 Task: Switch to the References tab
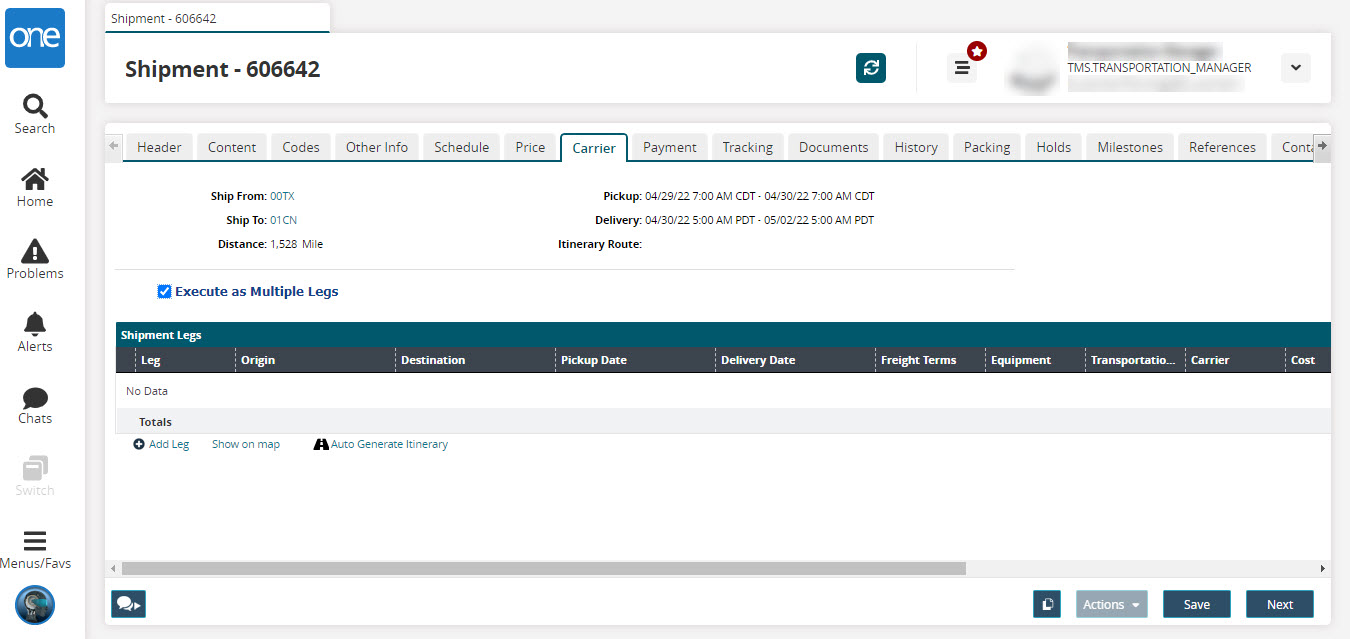coord(1222,147)
